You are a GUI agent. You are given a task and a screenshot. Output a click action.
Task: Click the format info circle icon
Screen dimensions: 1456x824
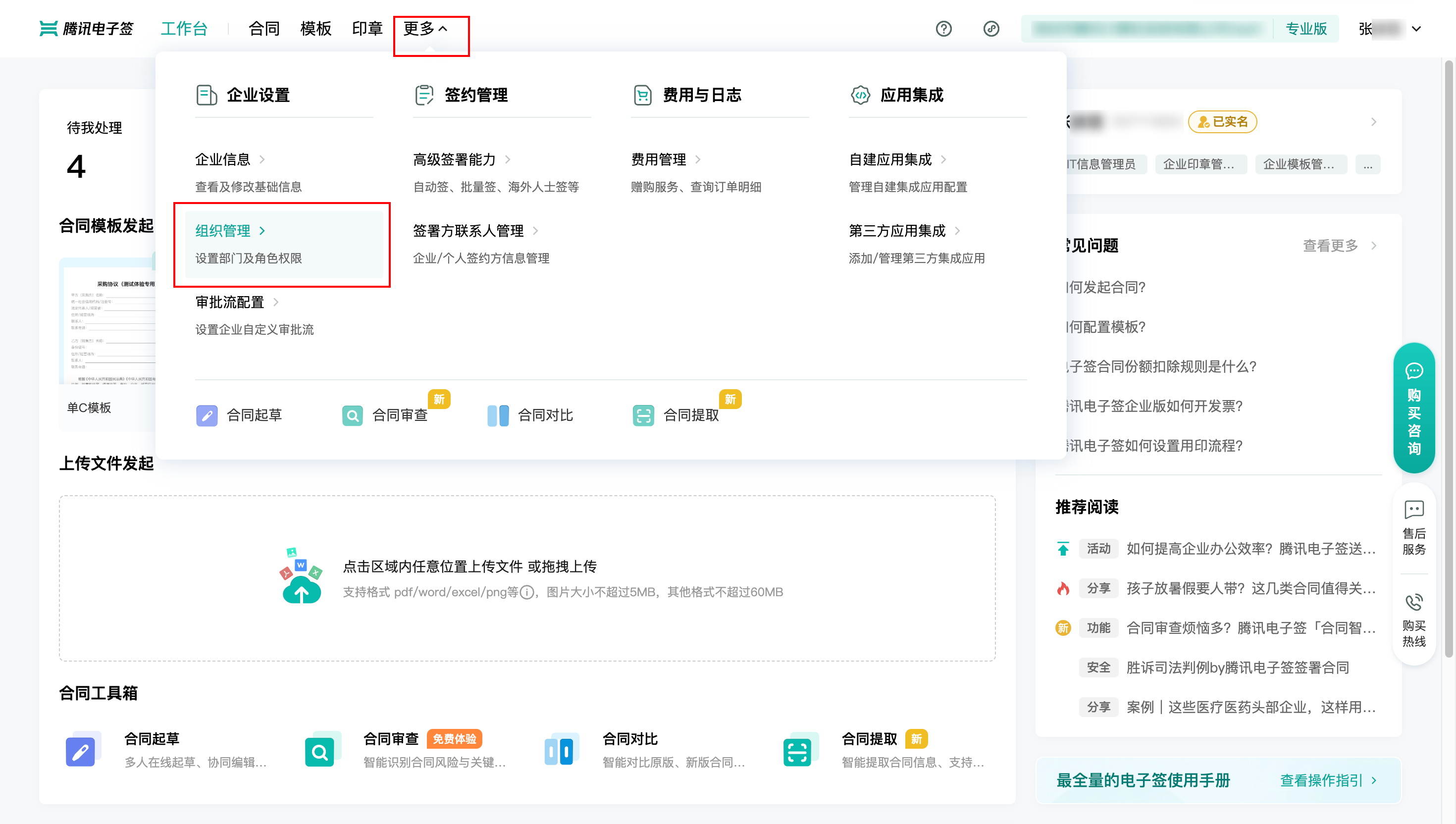click(x=526, y=592)
